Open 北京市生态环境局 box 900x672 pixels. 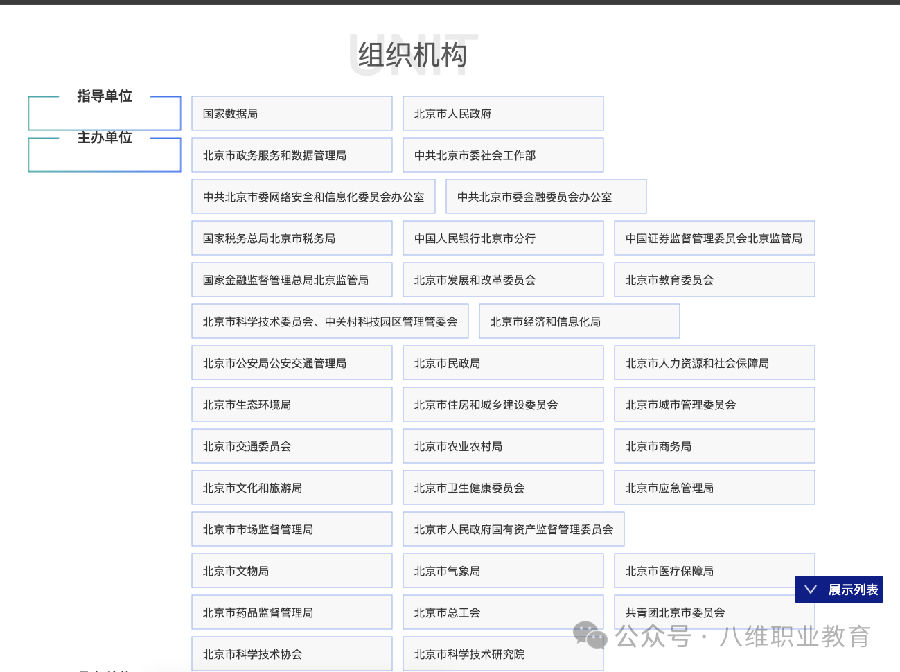click(291, 405)
